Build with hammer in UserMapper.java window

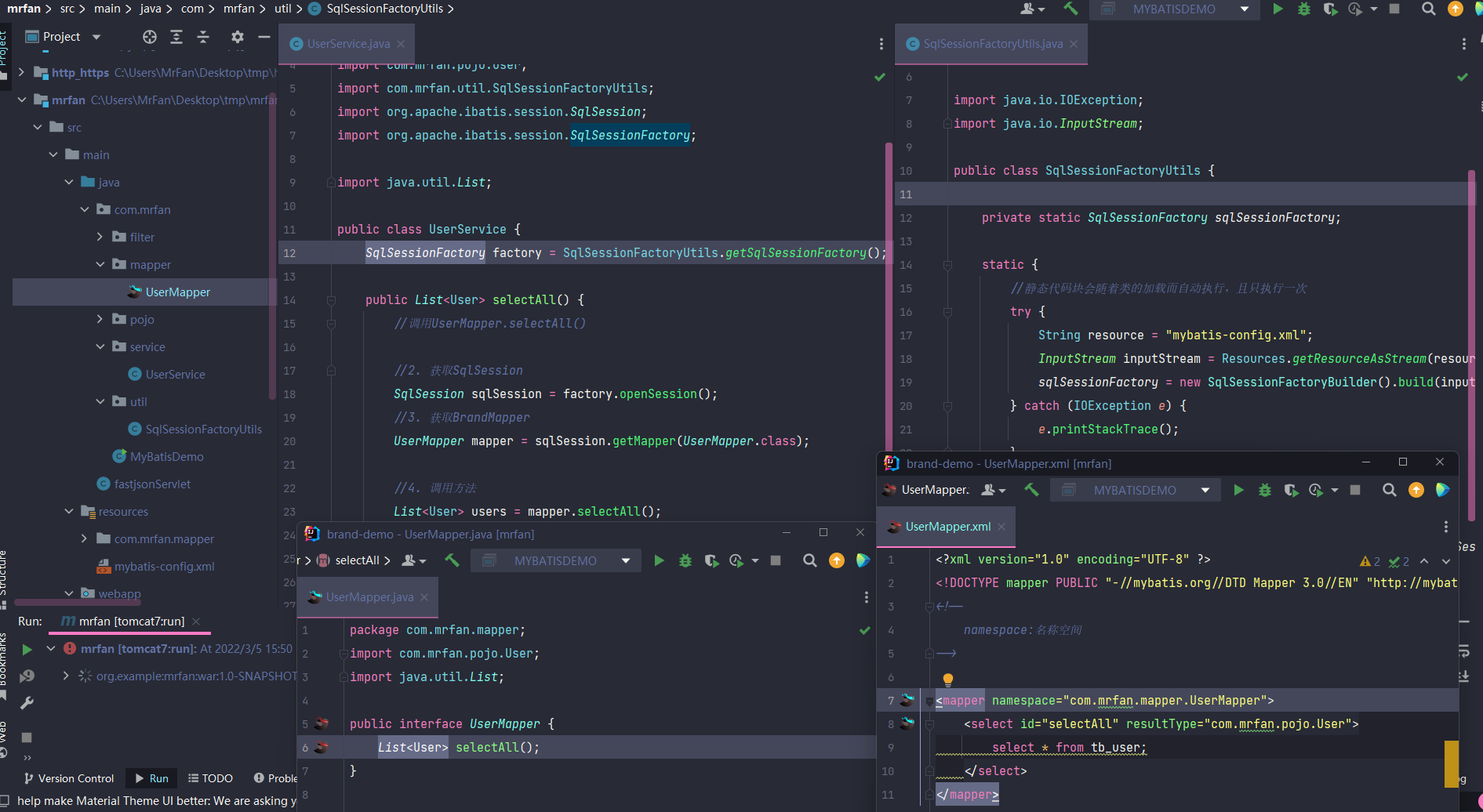click(452, 560)
